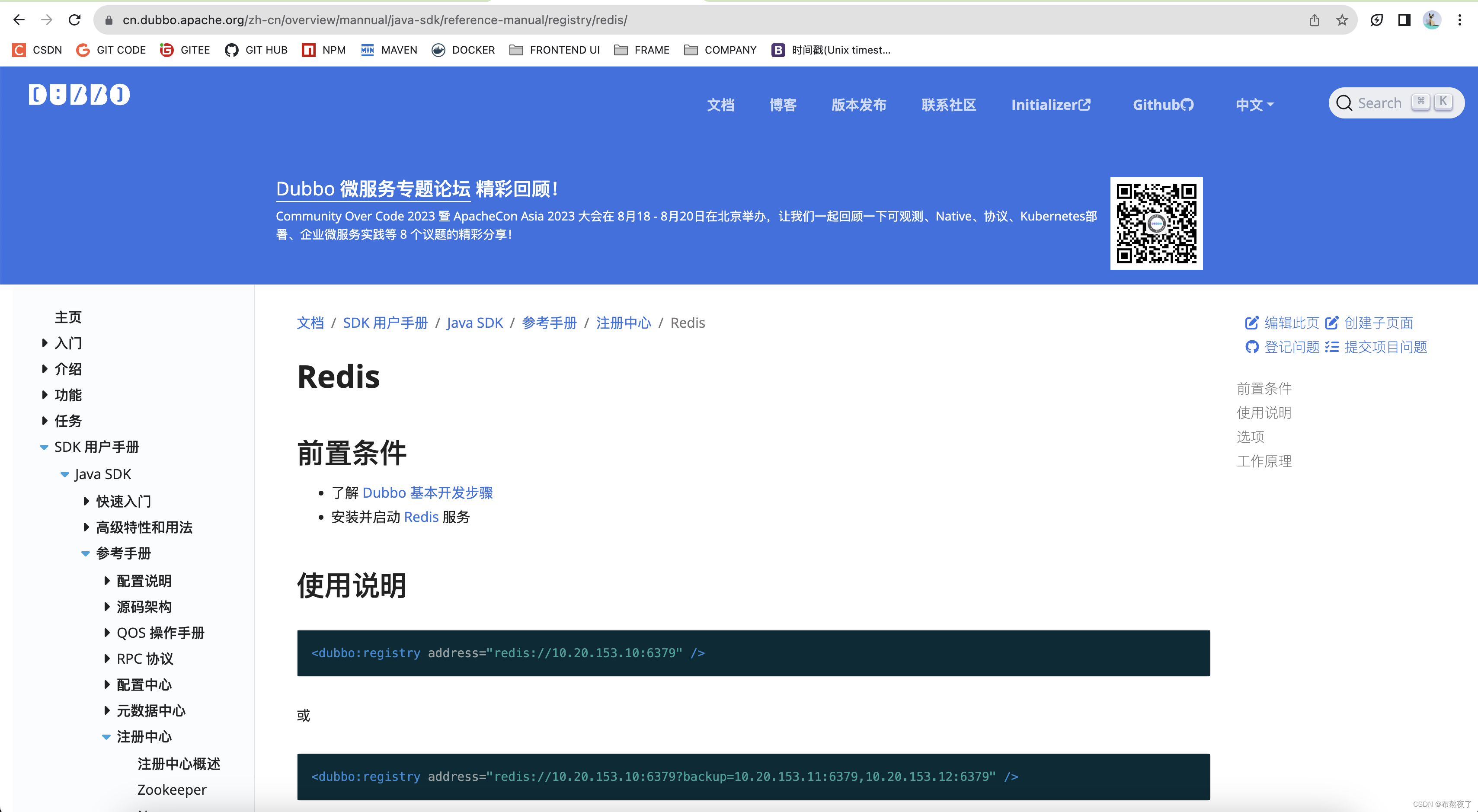Click the Dubbo 微服务专题论坛 banner link

373,189
